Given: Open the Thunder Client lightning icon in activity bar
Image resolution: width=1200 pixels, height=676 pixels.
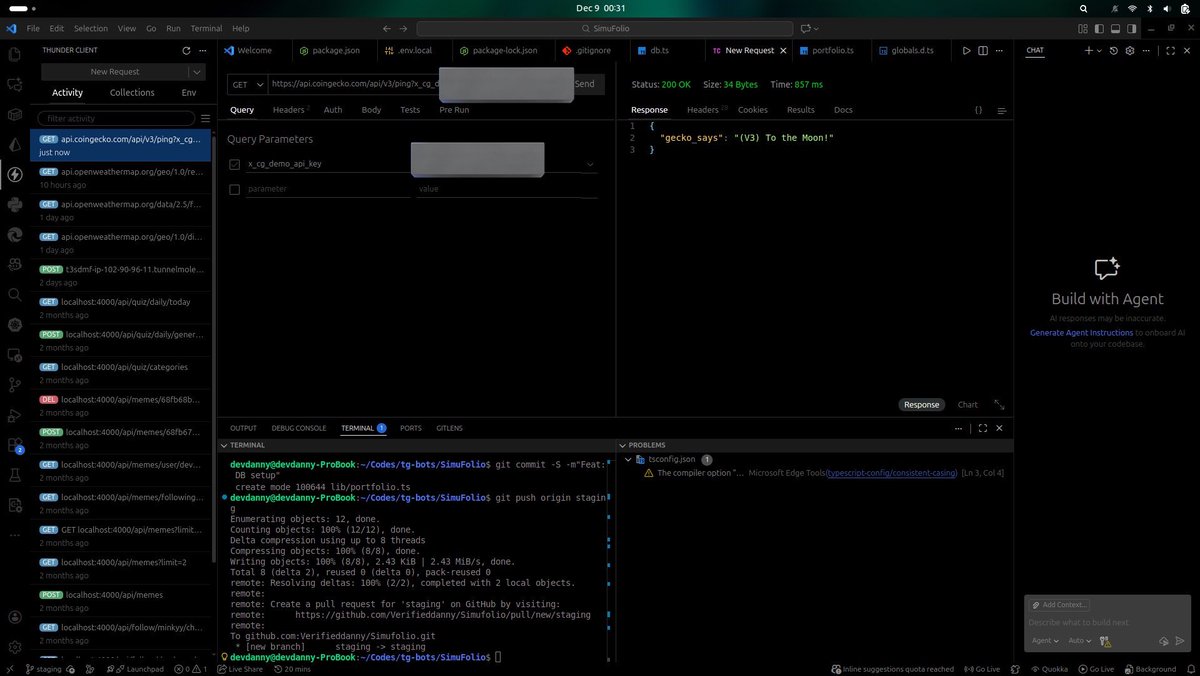Looking at the screenshot, I should (15, 175).
